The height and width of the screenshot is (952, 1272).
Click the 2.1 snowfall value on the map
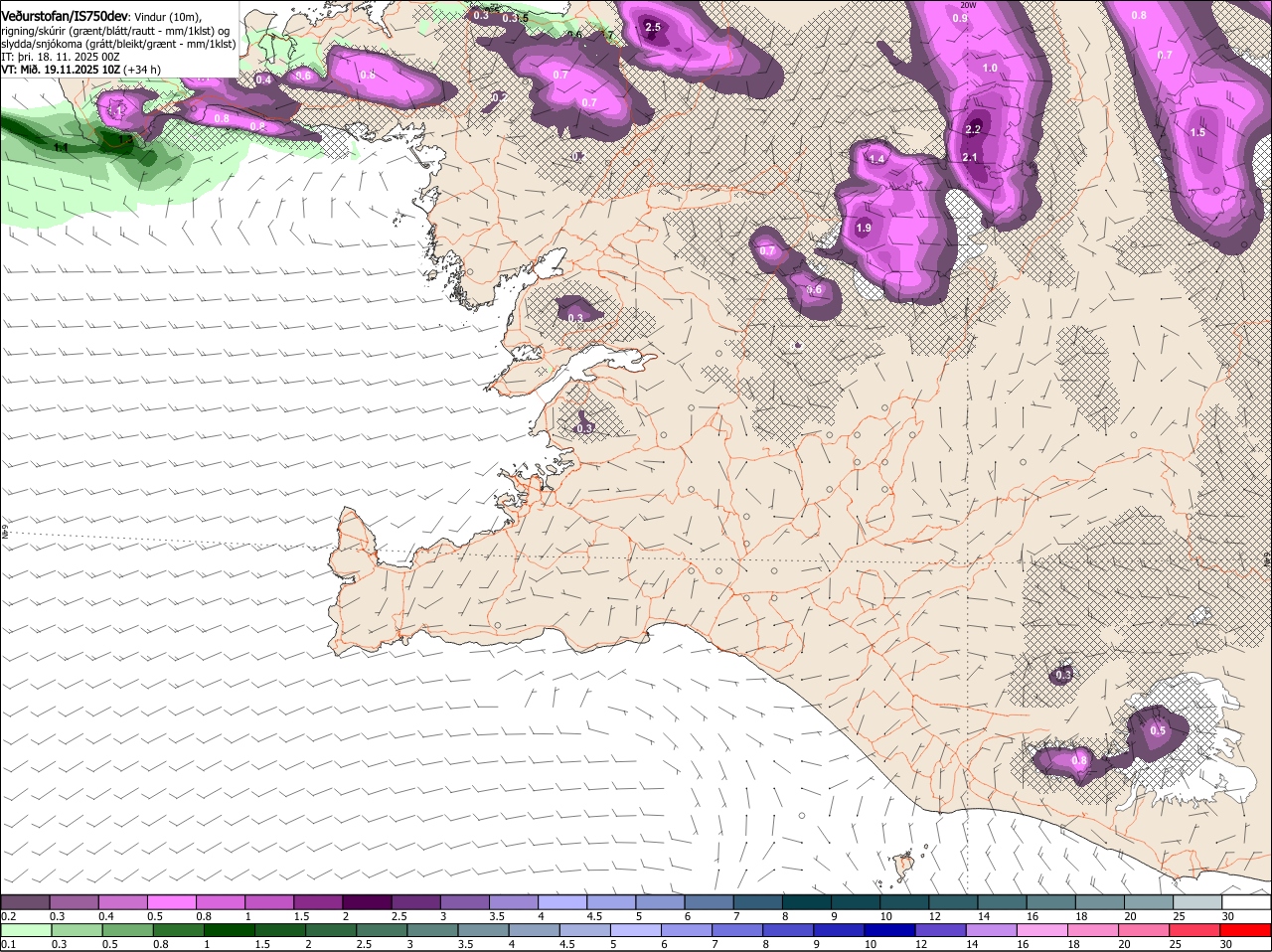971,157
